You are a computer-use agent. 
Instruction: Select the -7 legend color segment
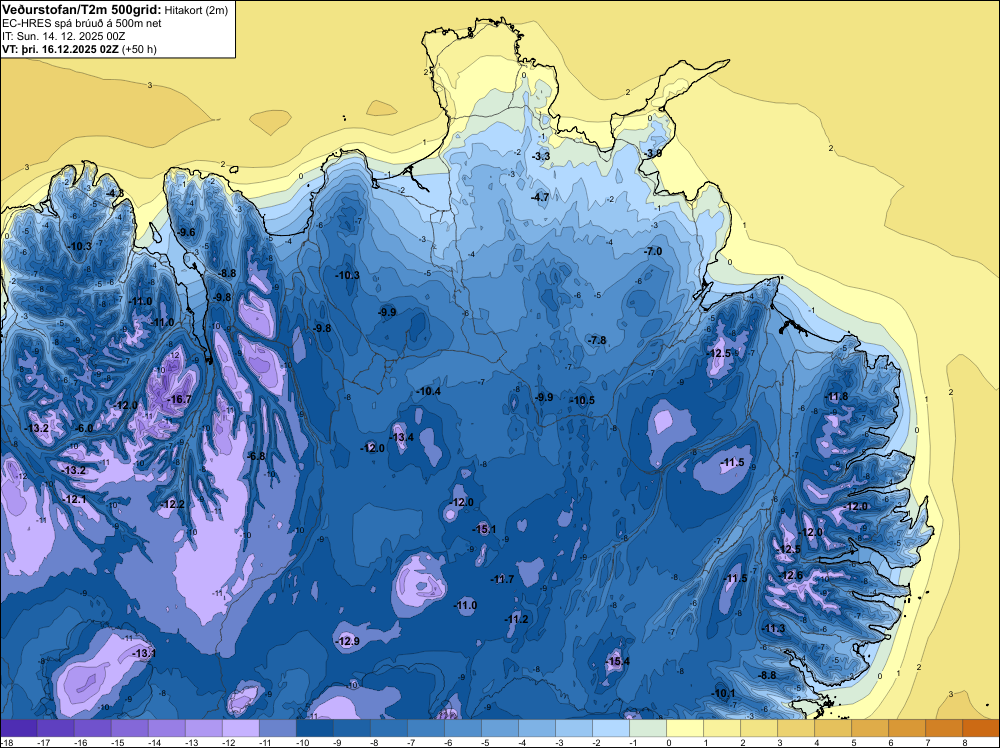click(x=425, y=728)
